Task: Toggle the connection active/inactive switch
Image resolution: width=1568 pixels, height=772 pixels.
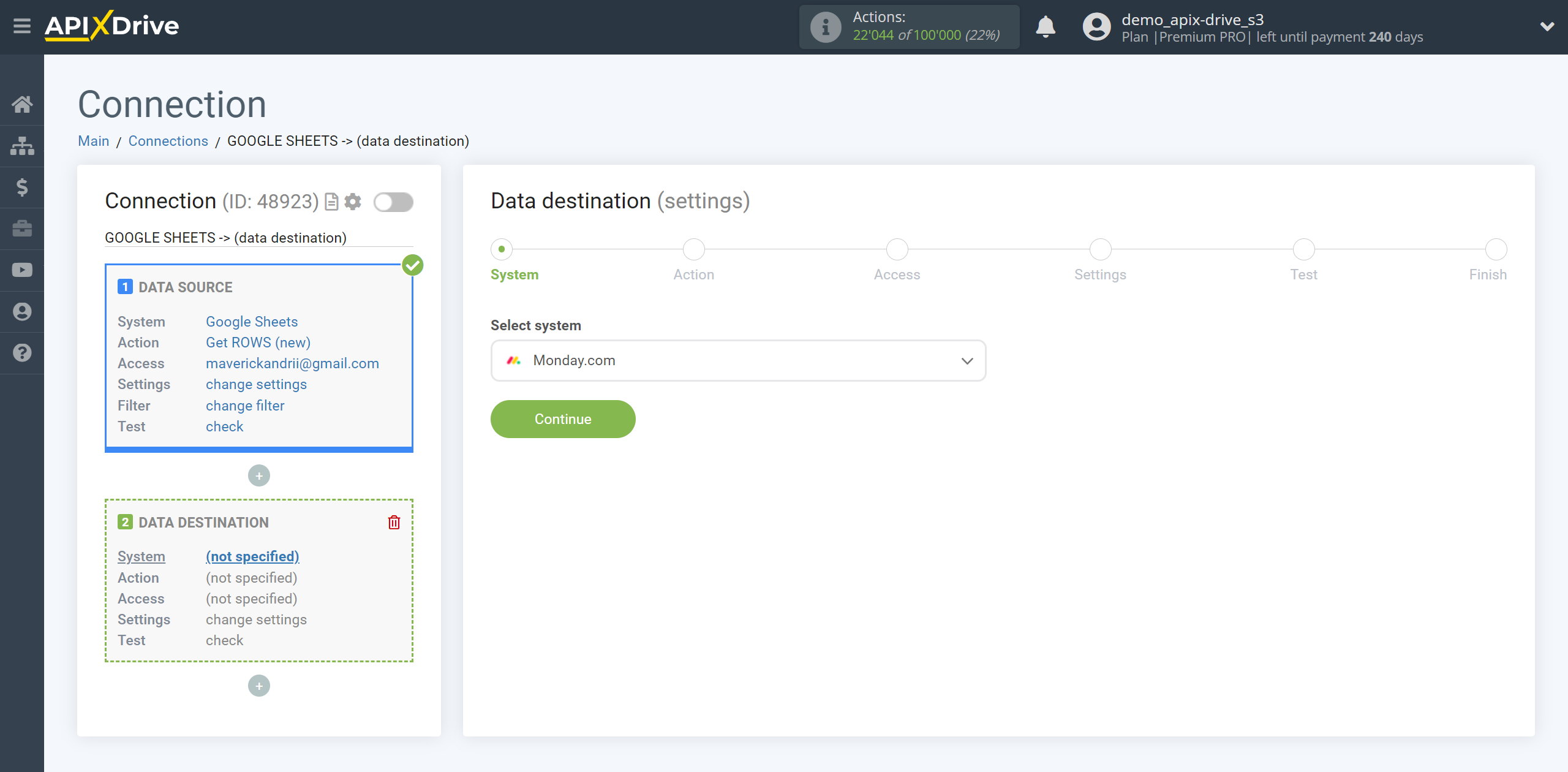Action: tap(393, 201)
